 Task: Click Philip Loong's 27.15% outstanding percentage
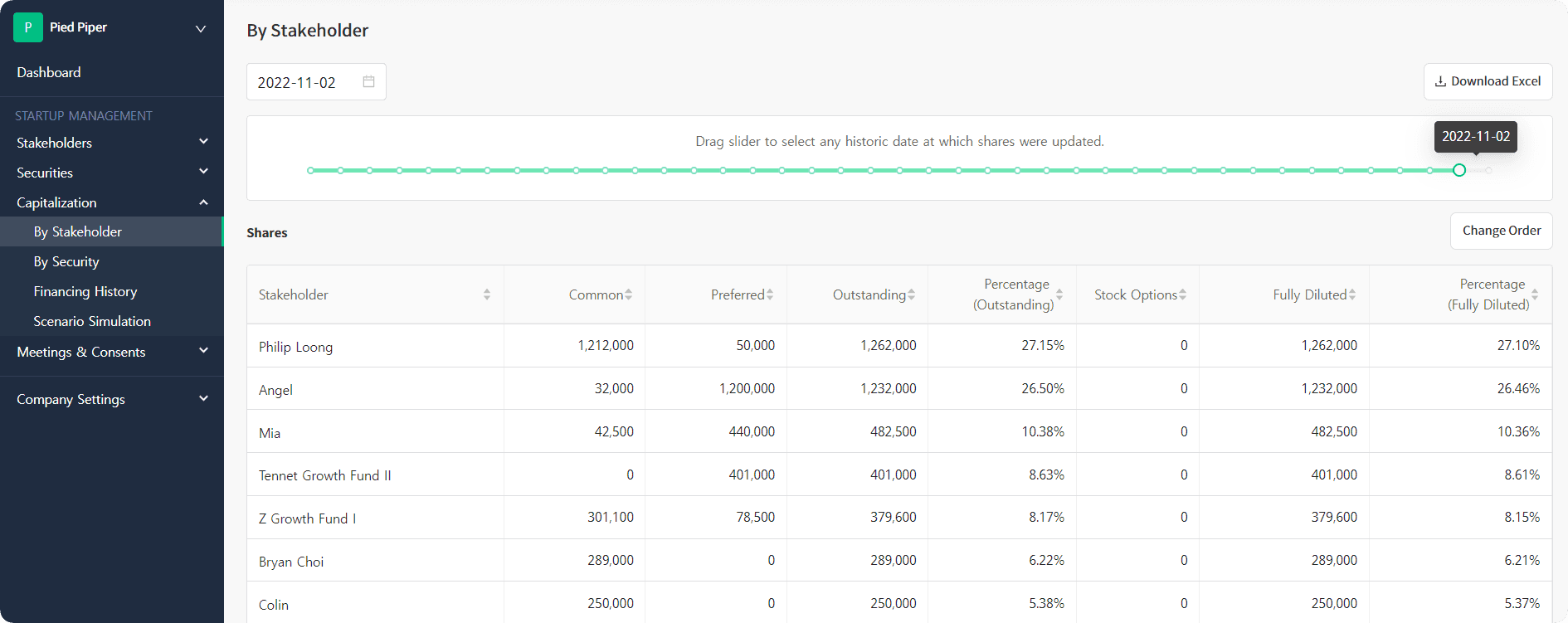pos(1043,345)
